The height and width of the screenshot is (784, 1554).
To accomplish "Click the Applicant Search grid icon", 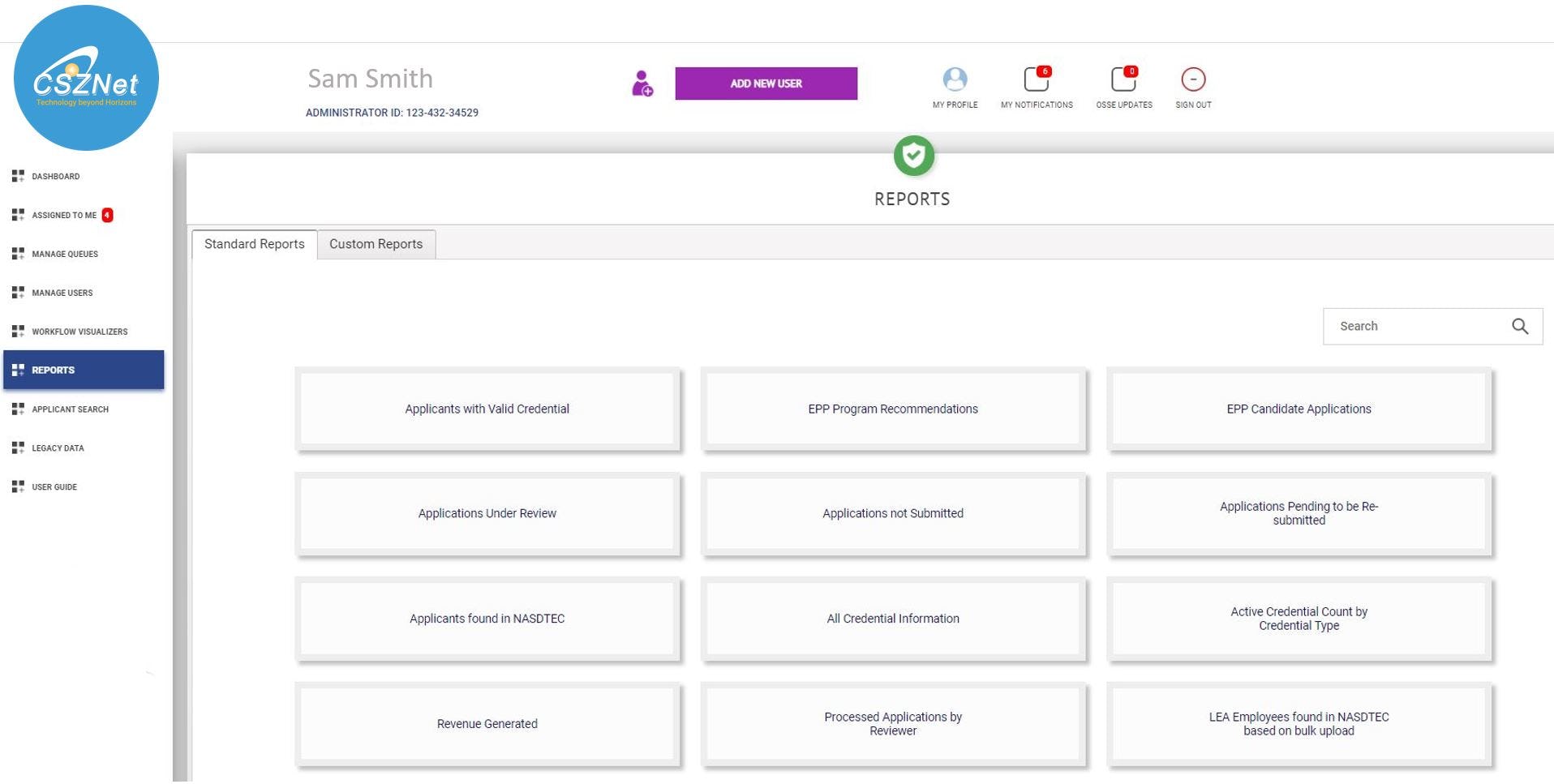I will pyautogui.click(x=18, y=409).
